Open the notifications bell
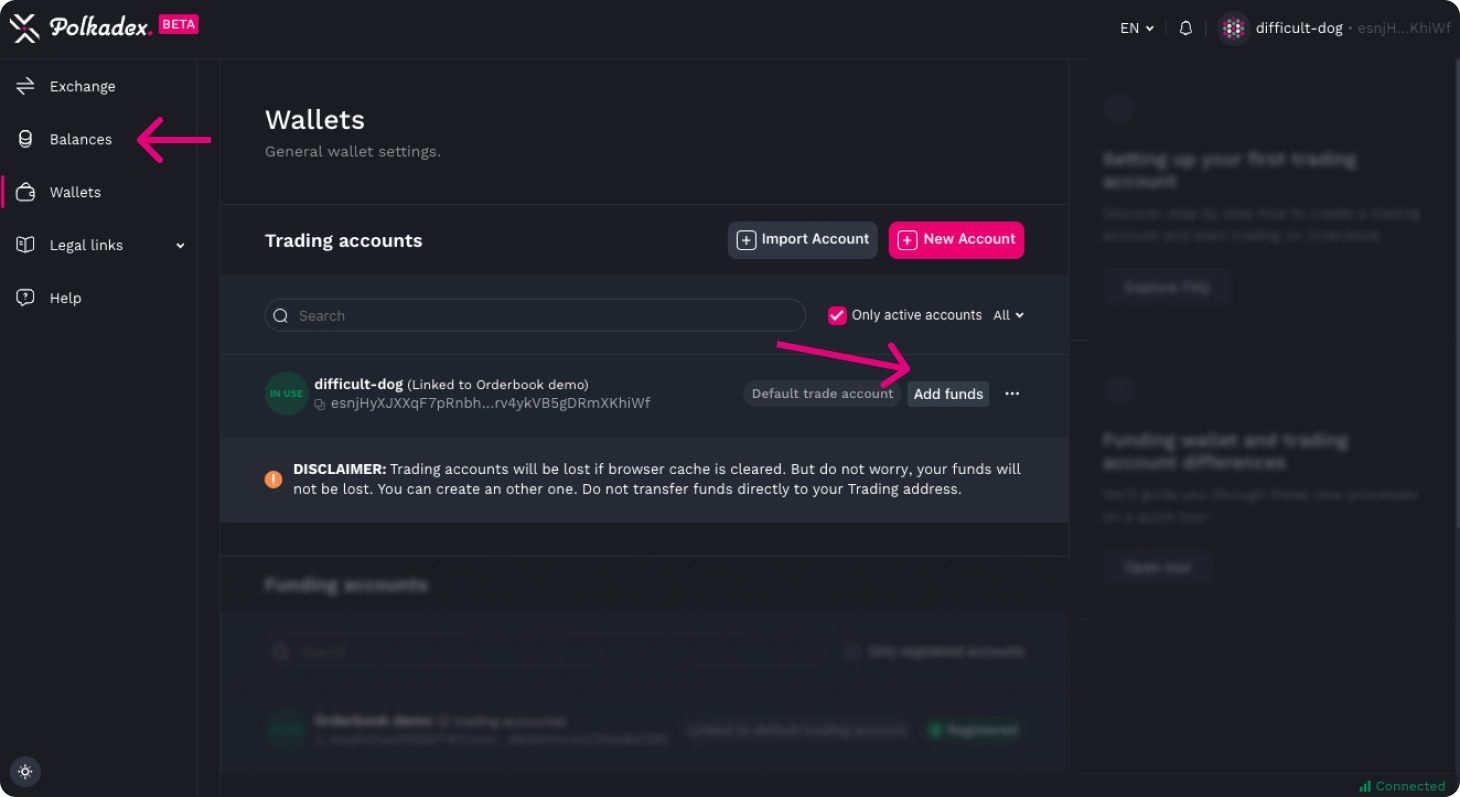This screenshot has height=797, width=1460. click(x=1185, y=28)
